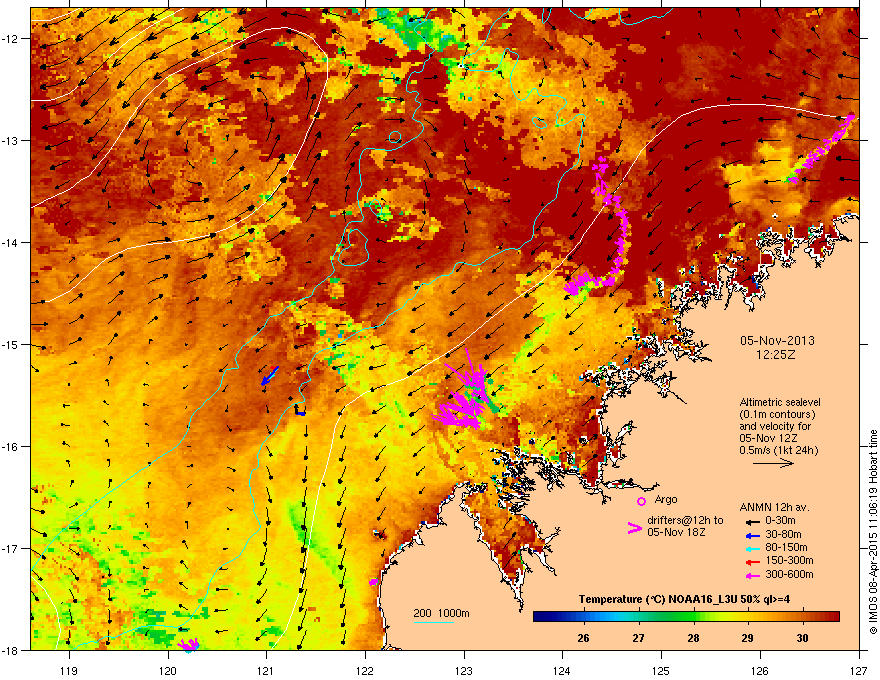Click the blue mooring current arrow near 121E 15.3S
This screenshot has height=680, width=880.
click(x=269, y=376)
